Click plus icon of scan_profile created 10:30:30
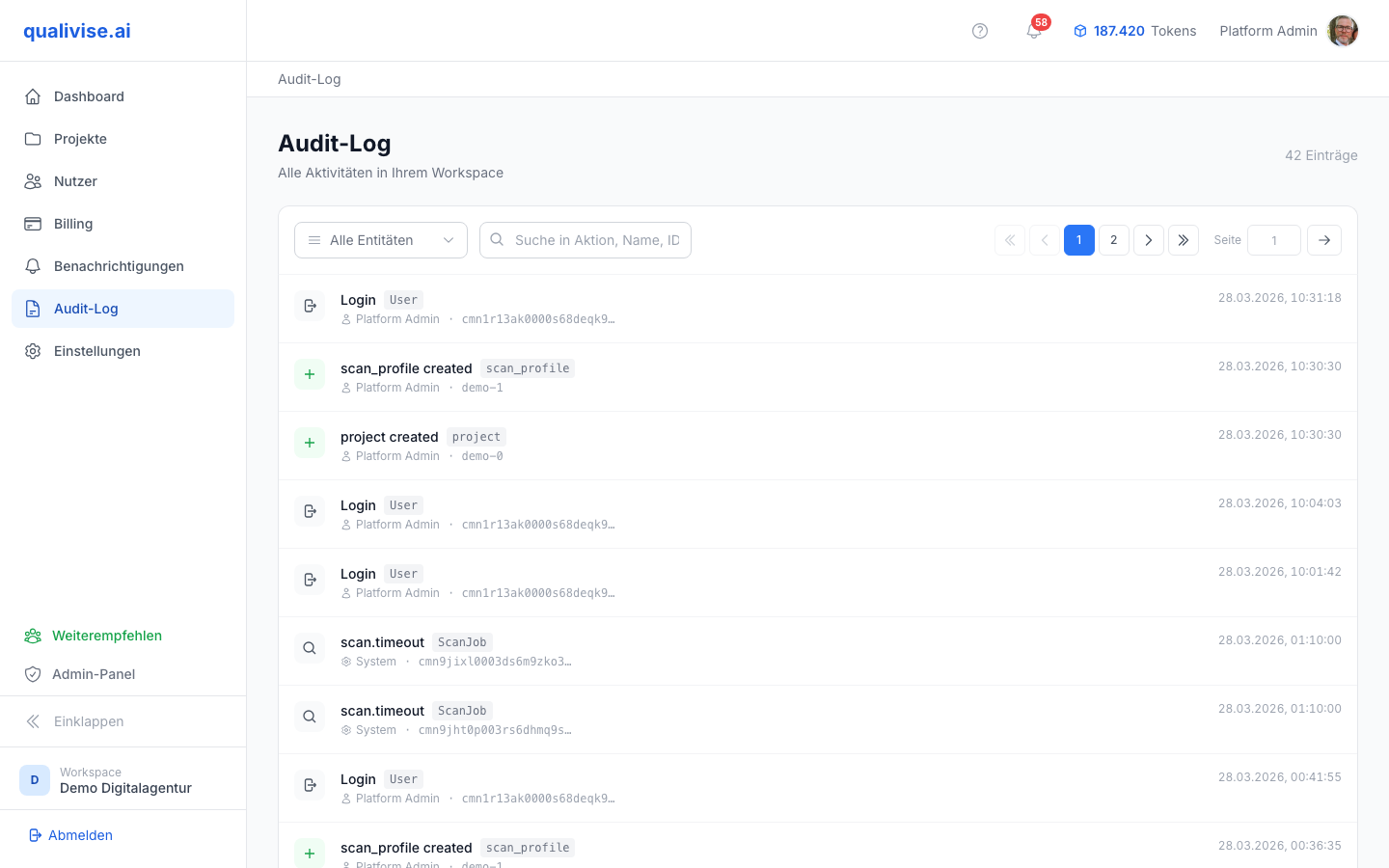This screenshot has width=1389, height=868. [310, 374]
